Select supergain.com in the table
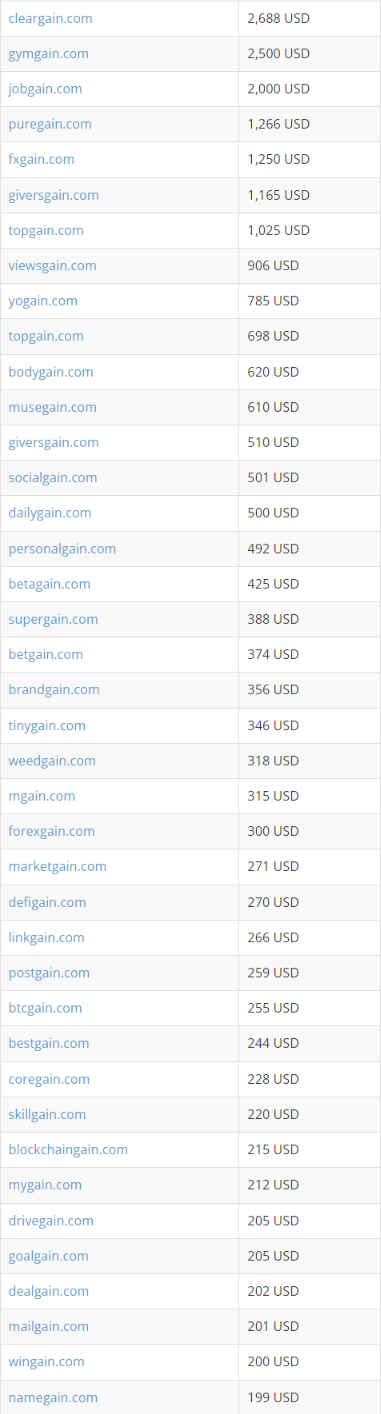 tap(53, 619)
